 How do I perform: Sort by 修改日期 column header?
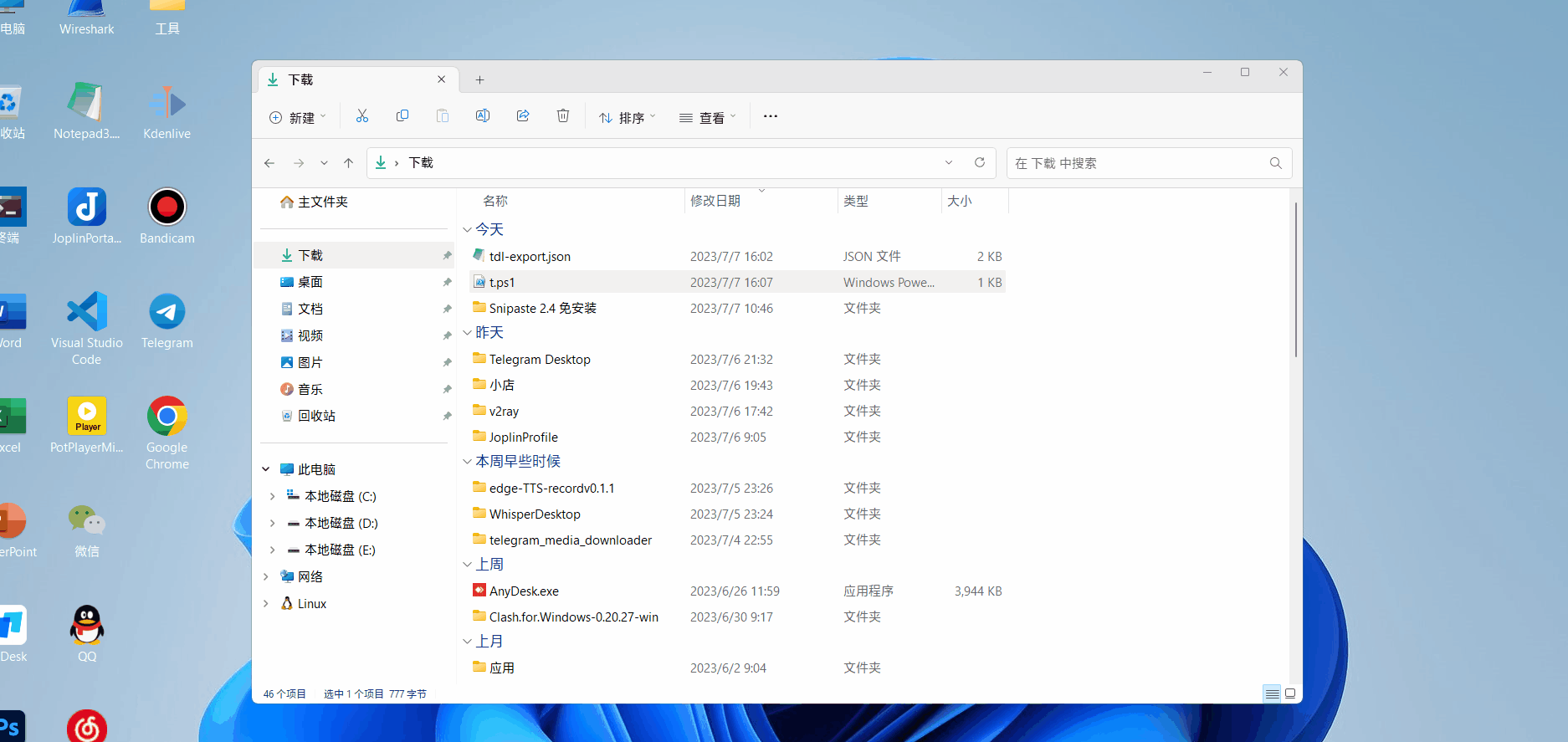[715, 201]
